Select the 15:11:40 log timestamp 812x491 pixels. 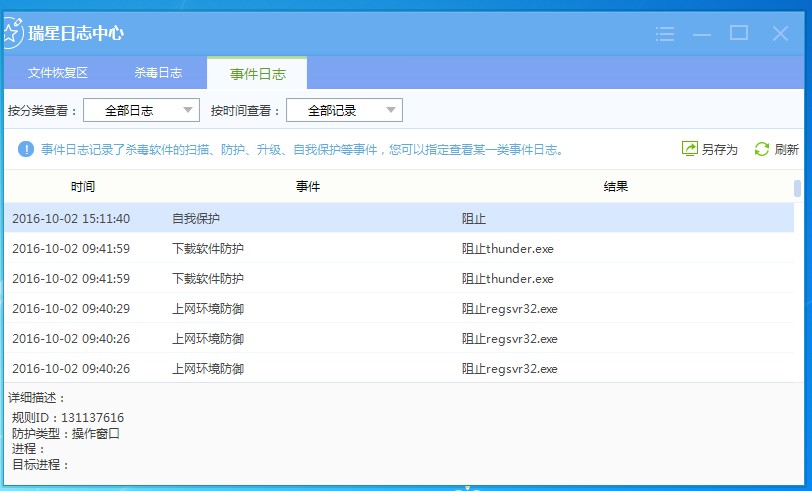pos(71,219)
